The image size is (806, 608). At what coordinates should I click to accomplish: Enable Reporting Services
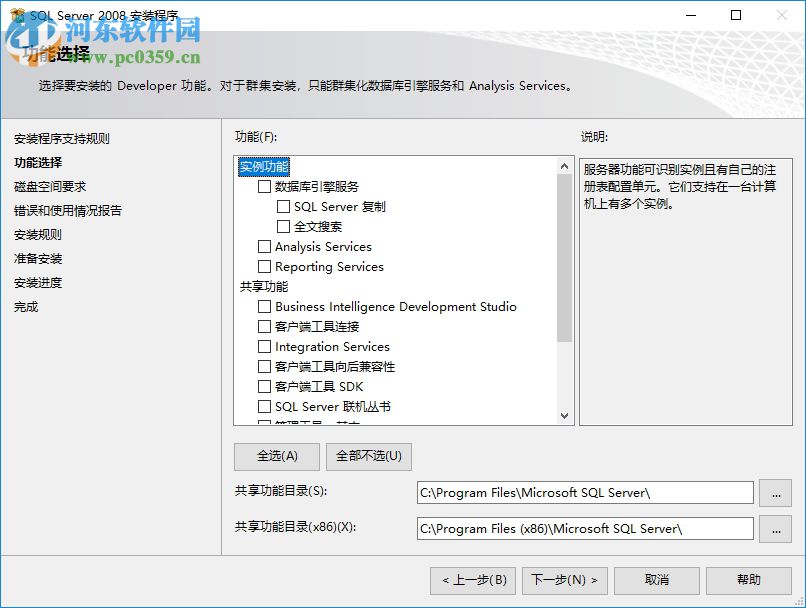point(263,267)
